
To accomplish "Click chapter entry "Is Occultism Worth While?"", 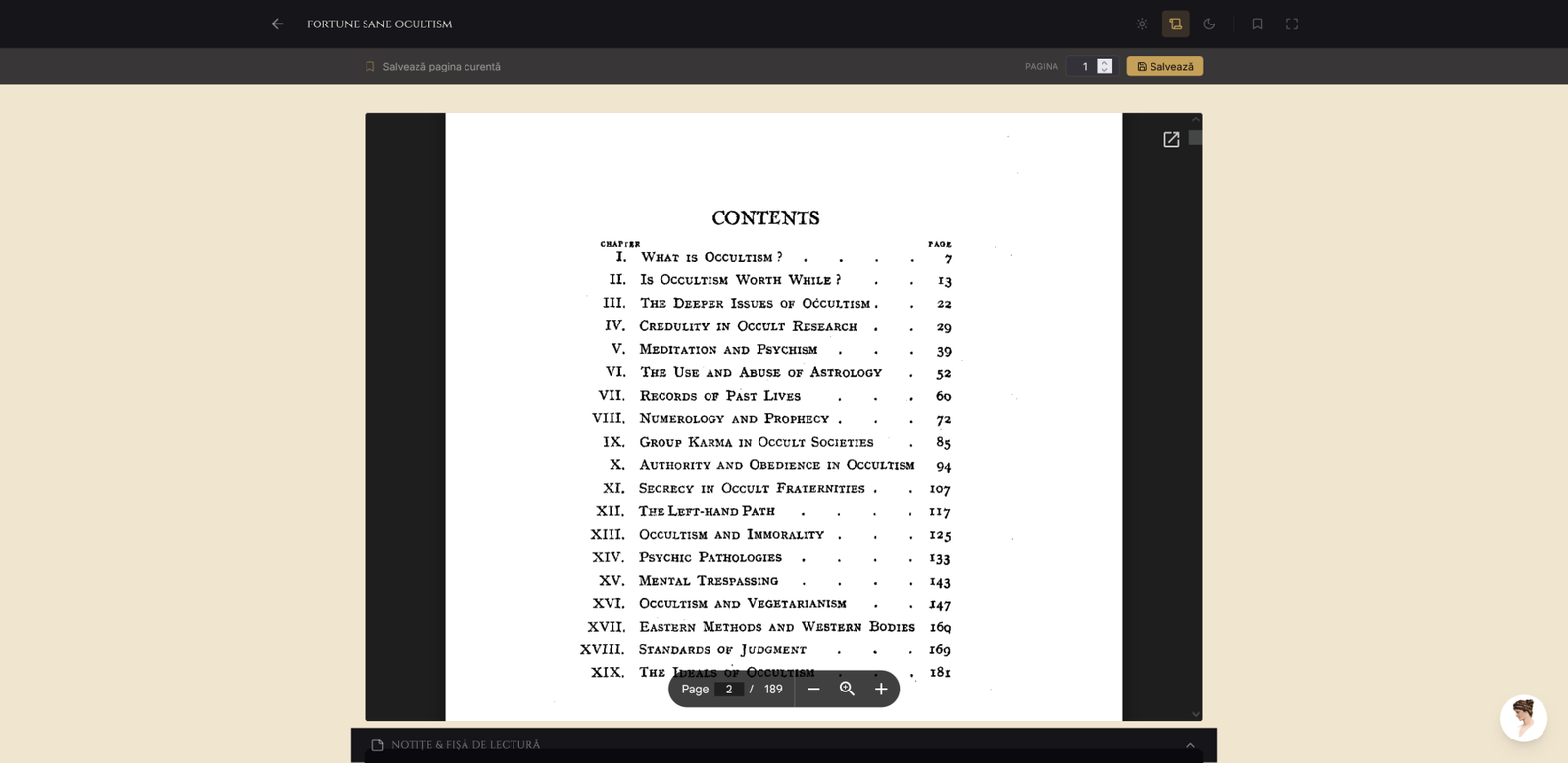I will pos(740,280).
